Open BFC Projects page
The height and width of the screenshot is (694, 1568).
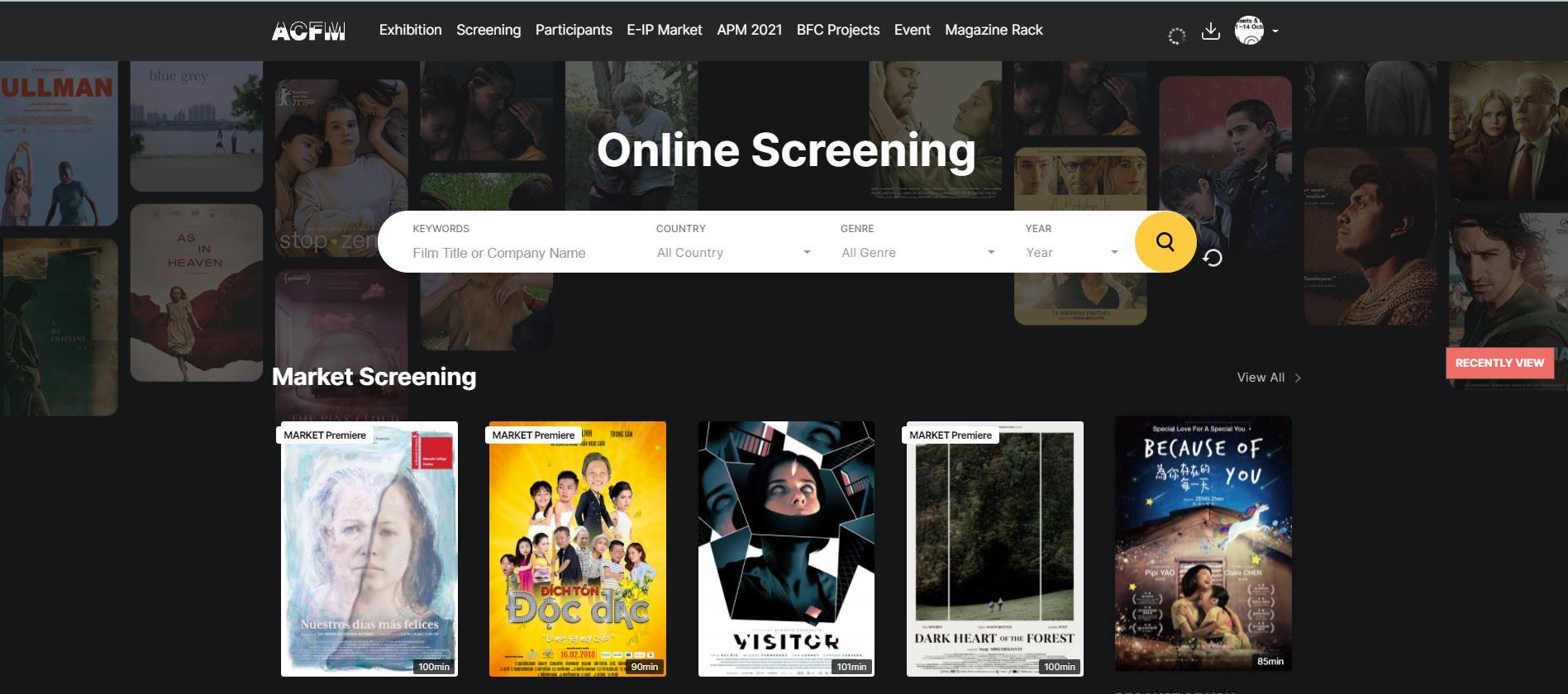838,30
